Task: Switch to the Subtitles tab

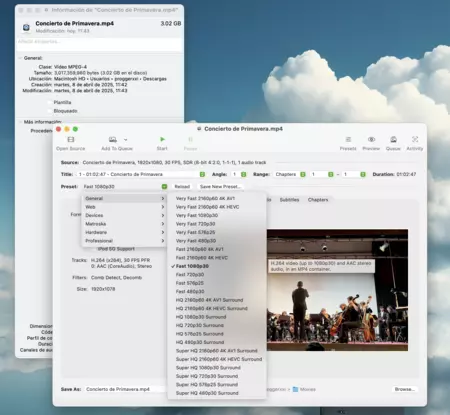Action: pos(289,200)
